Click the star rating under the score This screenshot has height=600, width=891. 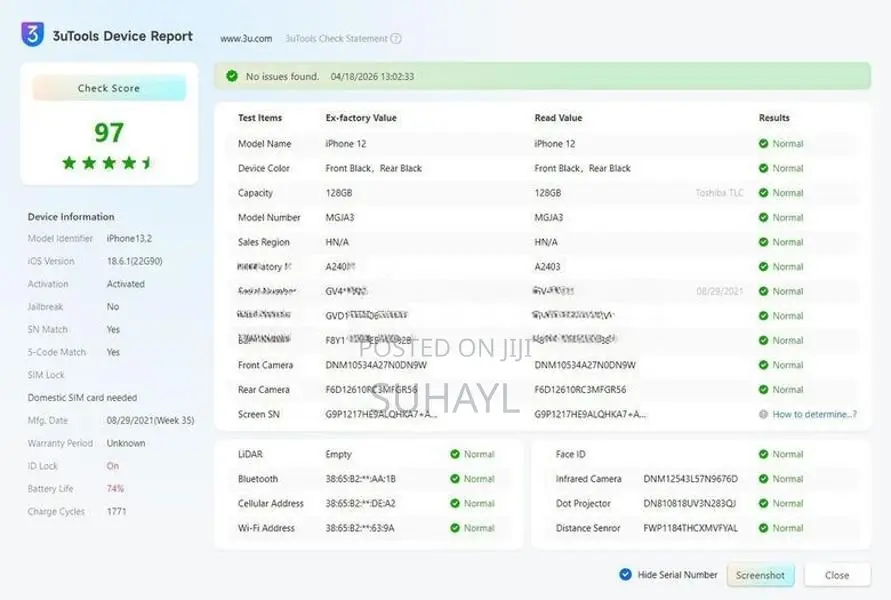click(x=108, y=163)
